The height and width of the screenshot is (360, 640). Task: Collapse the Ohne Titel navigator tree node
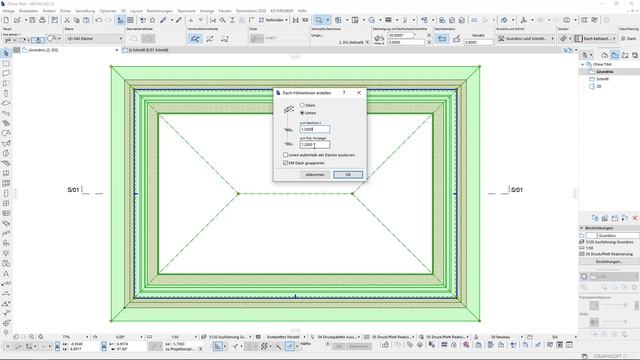point(582,64)
